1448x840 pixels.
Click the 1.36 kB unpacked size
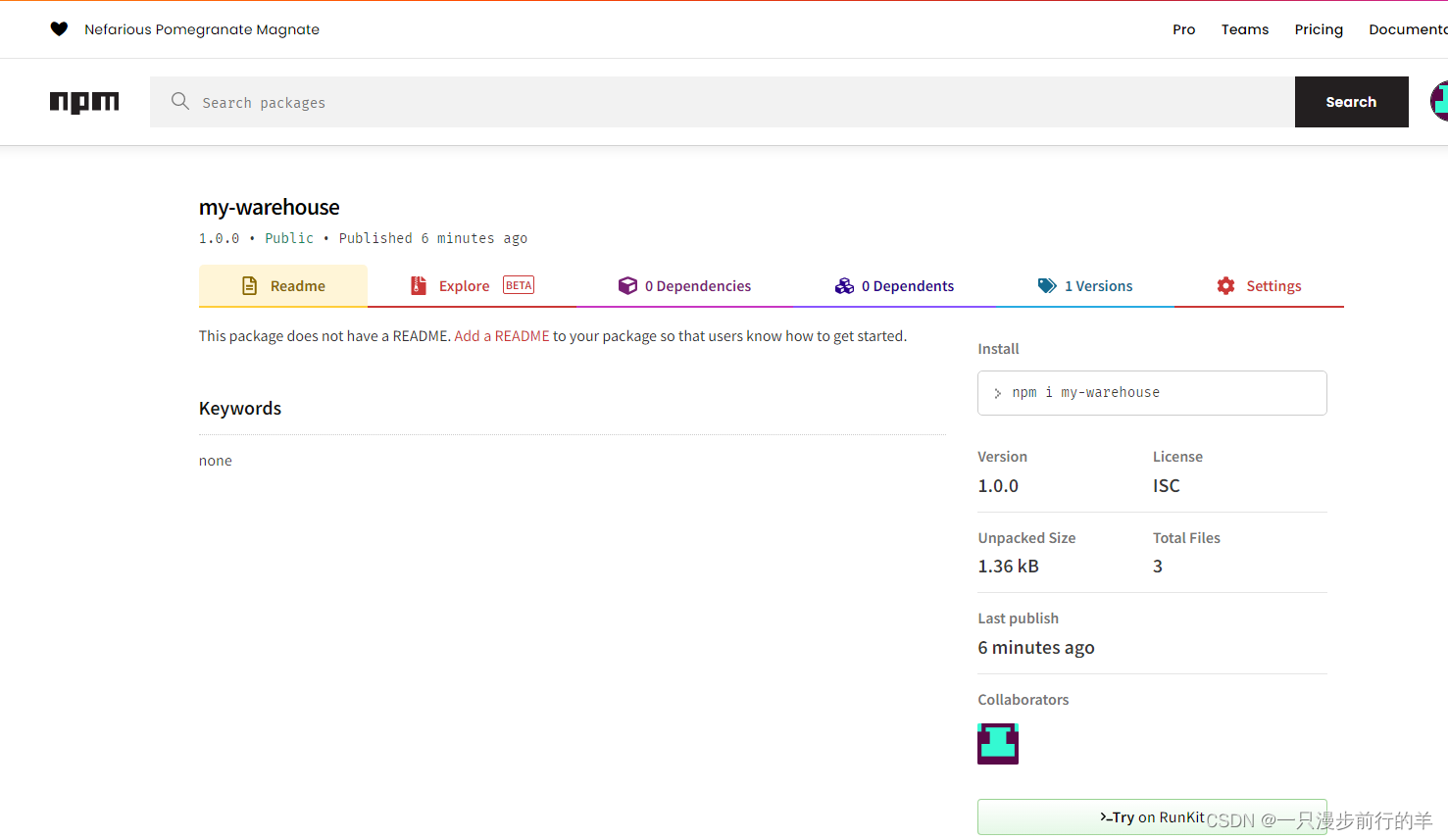1008,567
